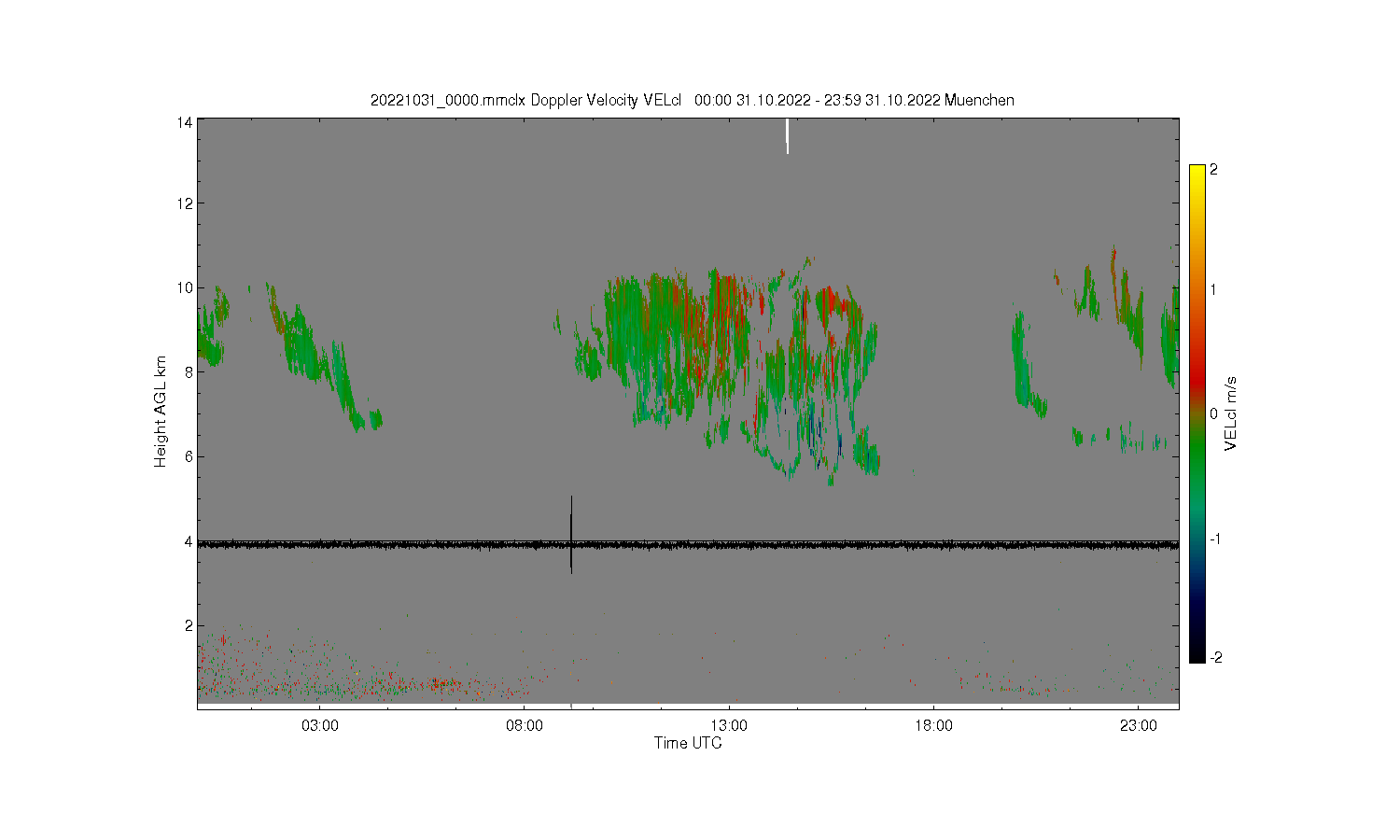Click the 03:00 time axis tick label
The height and width of the screenshot is (840, 1400).
click(320, 725)
